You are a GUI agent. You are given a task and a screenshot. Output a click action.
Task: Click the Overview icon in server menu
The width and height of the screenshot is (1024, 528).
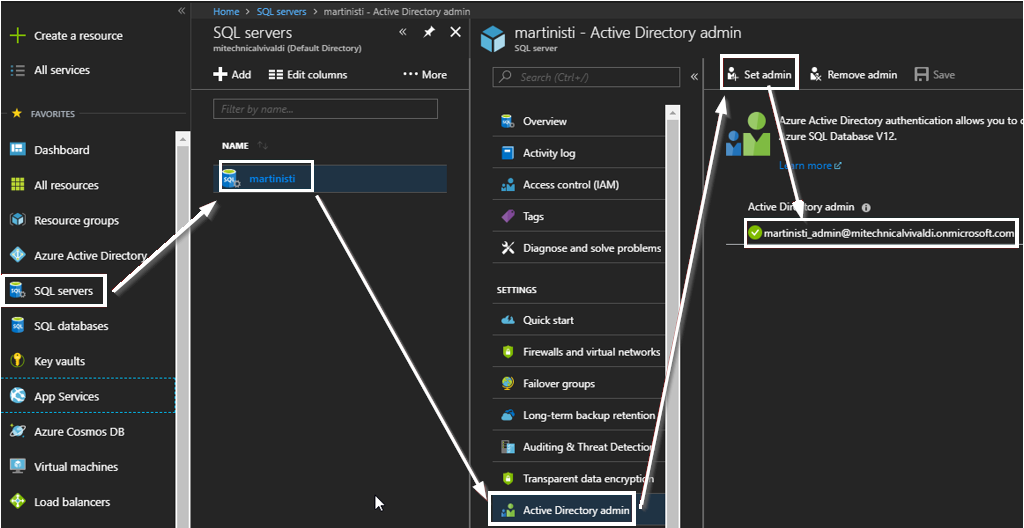pos(508,121)
